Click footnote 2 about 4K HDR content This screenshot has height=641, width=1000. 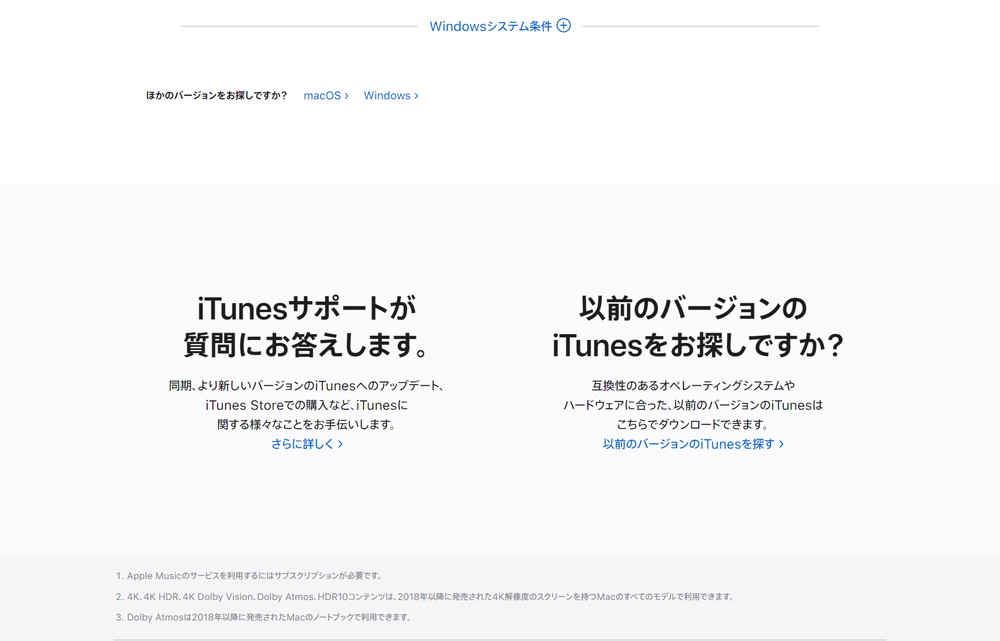[x=425, y=597]
